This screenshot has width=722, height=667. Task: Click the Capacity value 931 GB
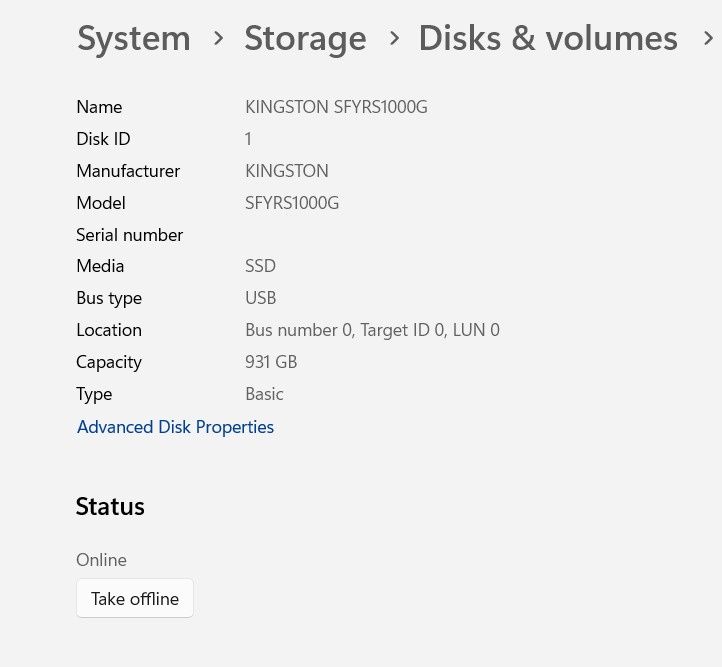point(271,362)
